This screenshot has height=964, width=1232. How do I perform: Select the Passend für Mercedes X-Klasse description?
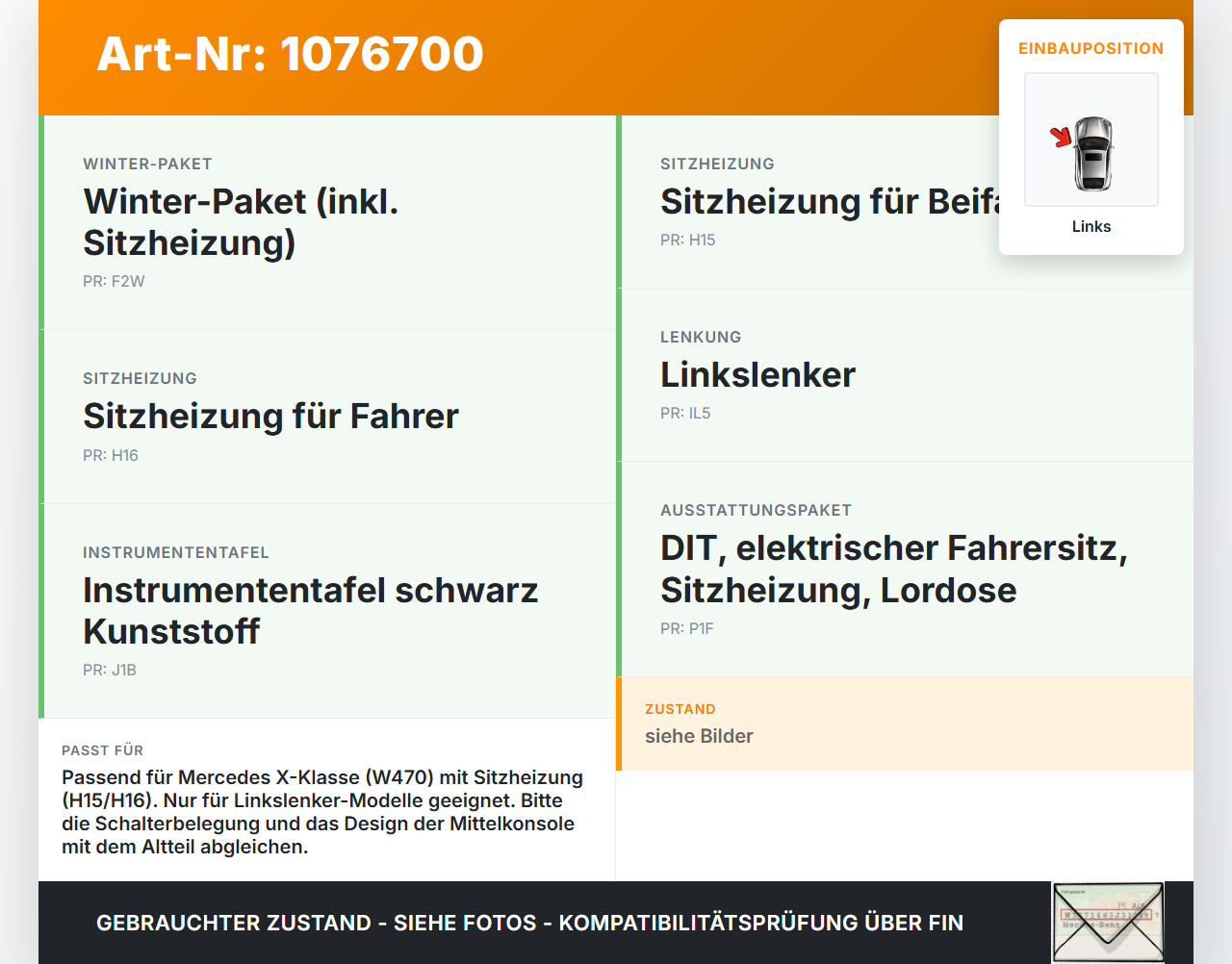coord(322,812)
